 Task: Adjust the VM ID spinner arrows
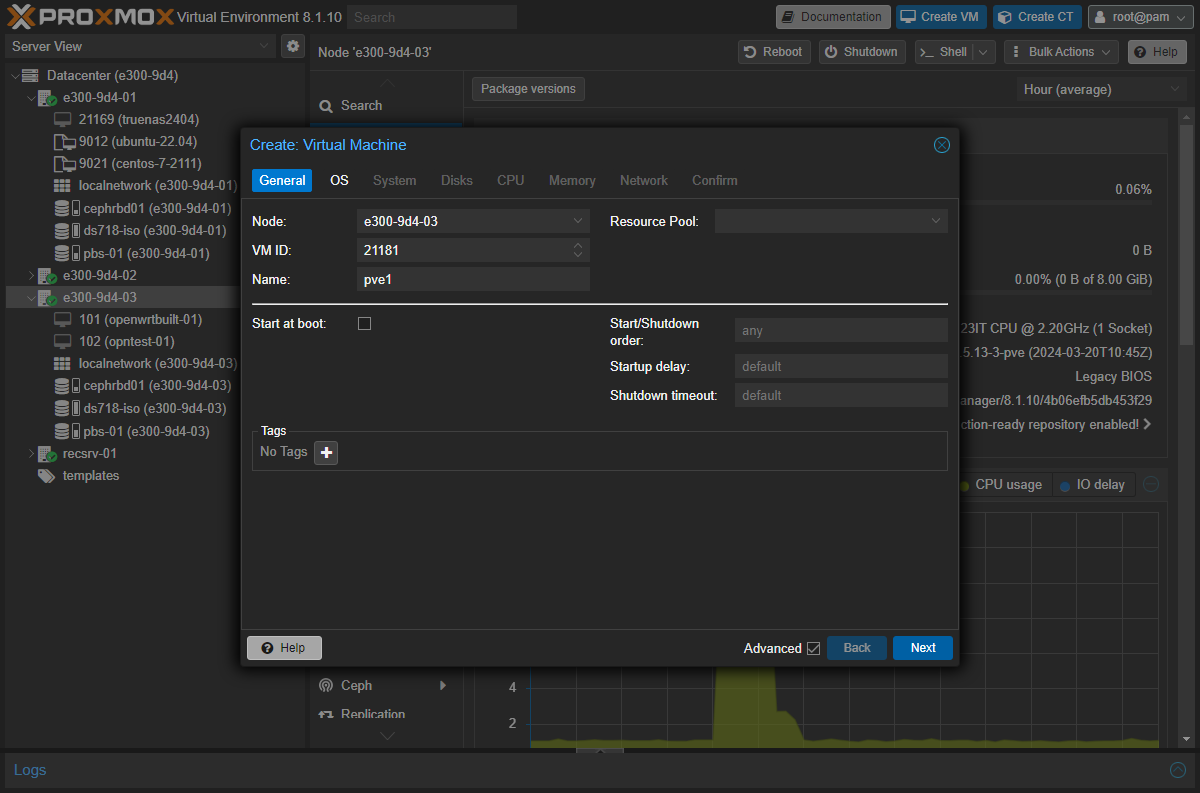[x=578, y=250]
